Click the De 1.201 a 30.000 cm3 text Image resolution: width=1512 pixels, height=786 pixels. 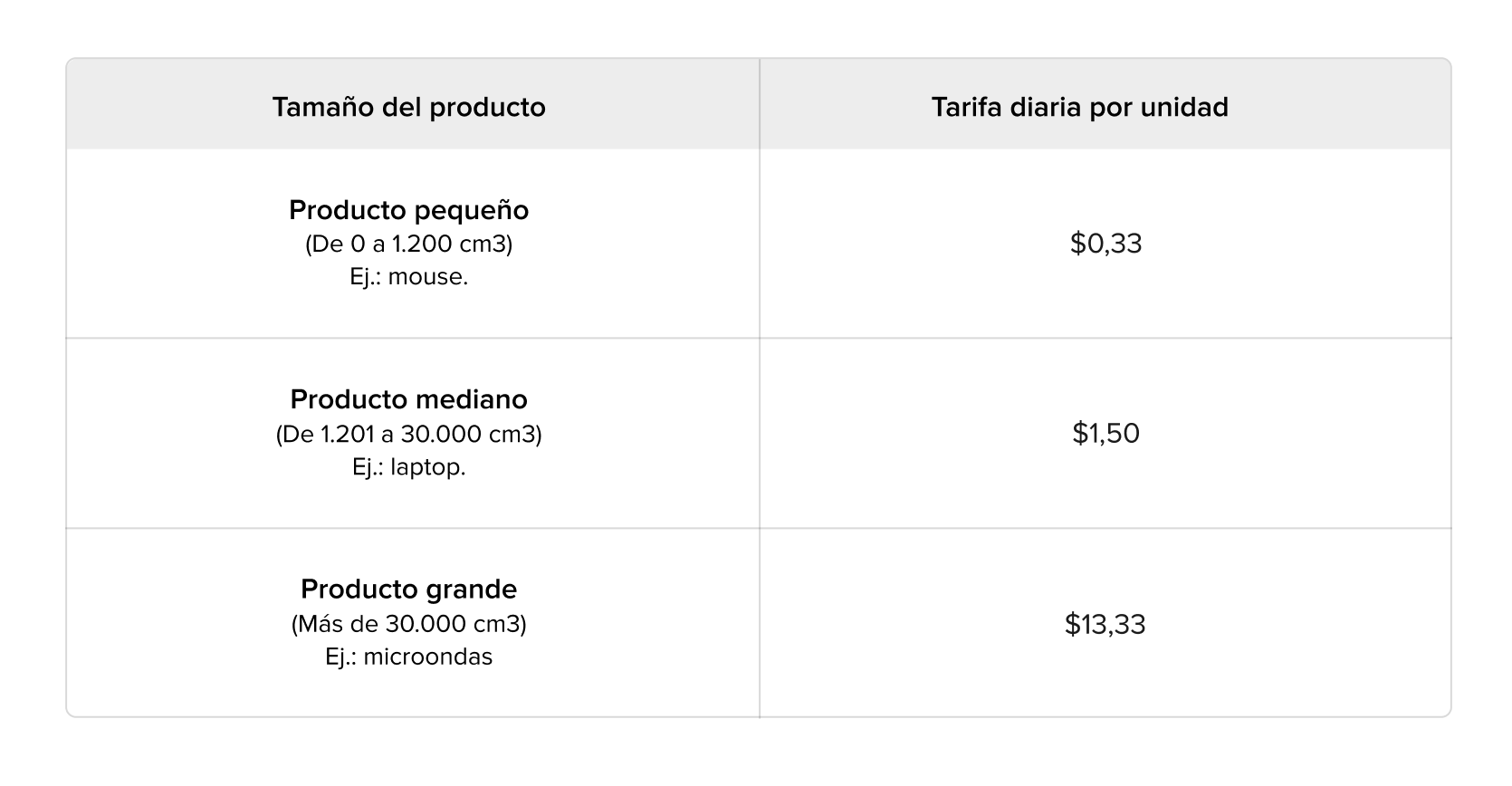click(409, 434)
